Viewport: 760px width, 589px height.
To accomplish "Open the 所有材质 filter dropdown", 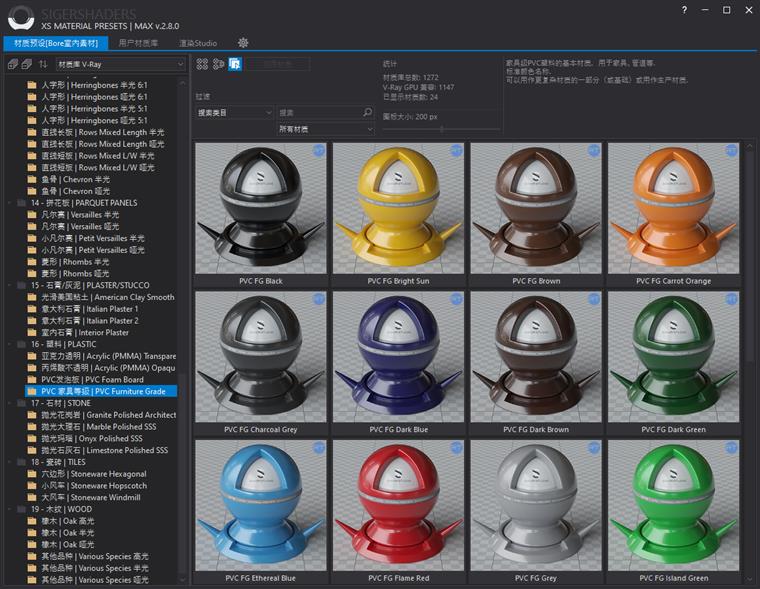I will pyautogui.click(x=325, y=129).
